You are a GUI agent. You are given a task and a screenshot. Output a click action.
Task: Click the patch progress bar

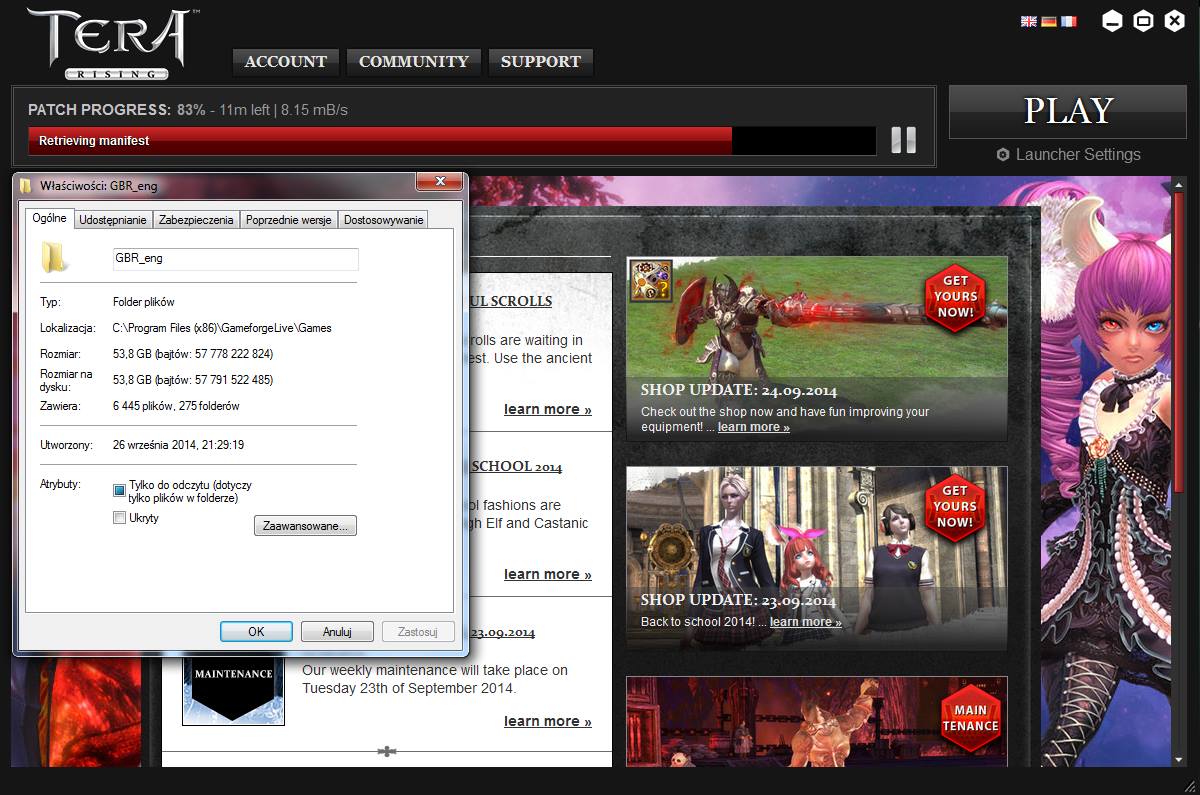click(452, 141)
